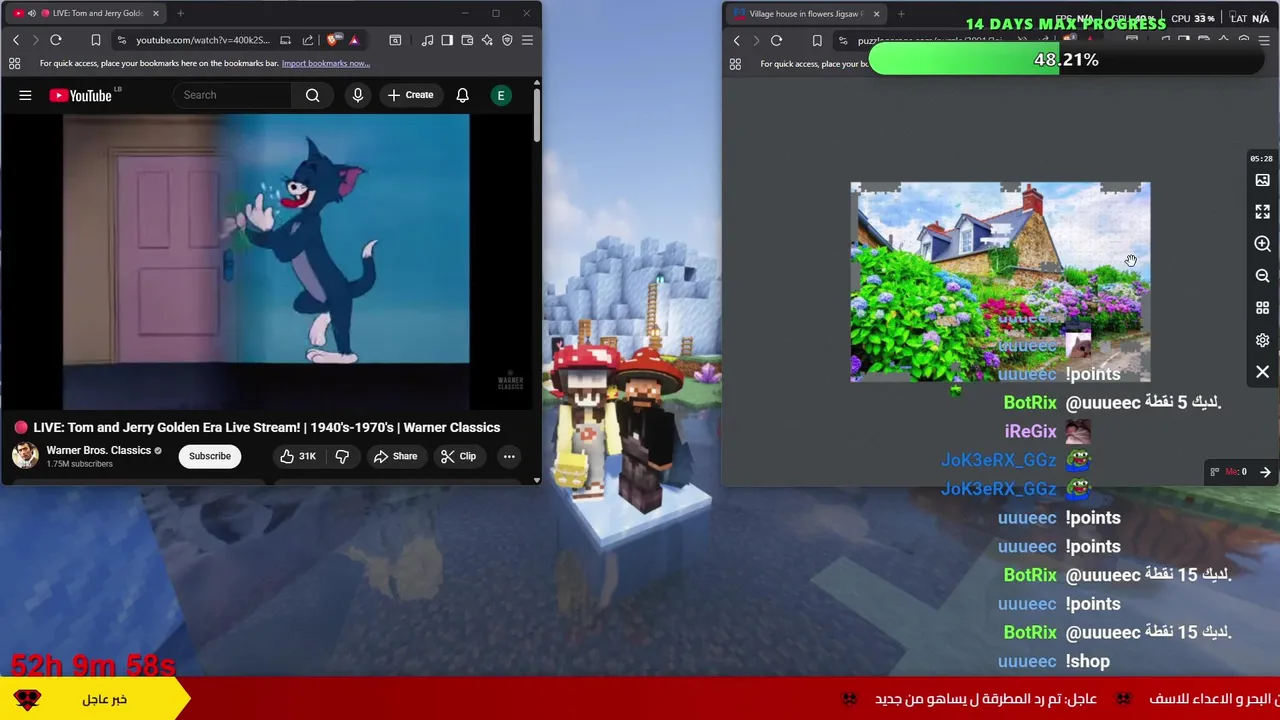Open the new tab button in YouTube window
Viewport: 1280px width, 720px height.
point(180,13)
